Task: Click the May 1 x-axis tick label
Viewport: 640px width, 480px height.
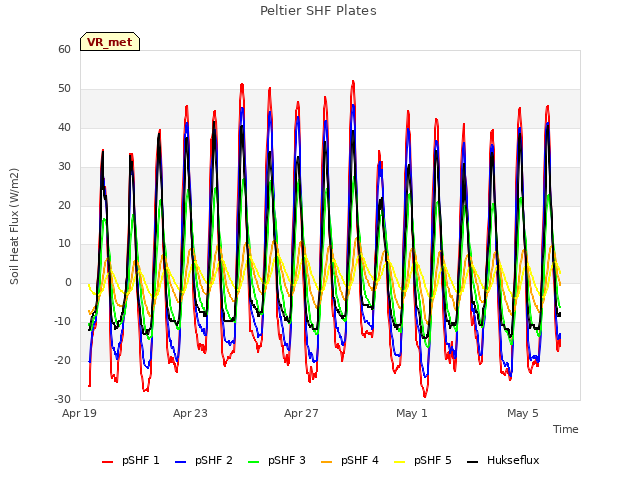Action: pos(412,413)
